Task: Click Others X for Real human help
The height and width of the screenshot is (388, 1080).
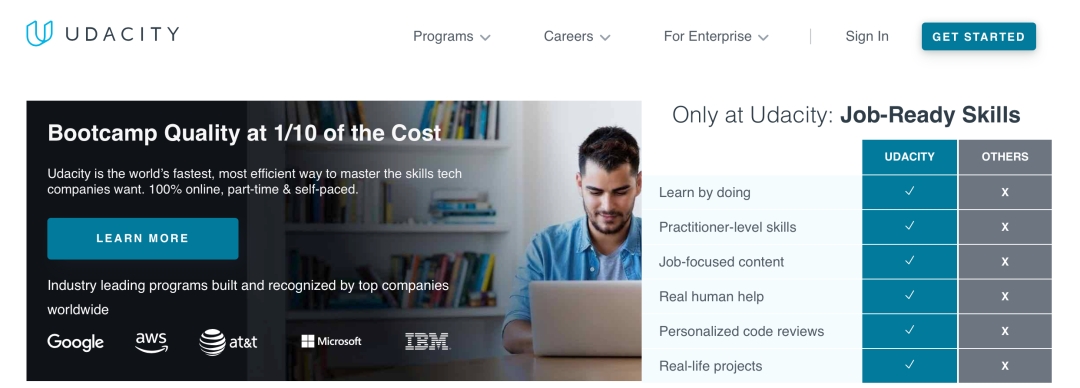Action: click(1005, 296)
